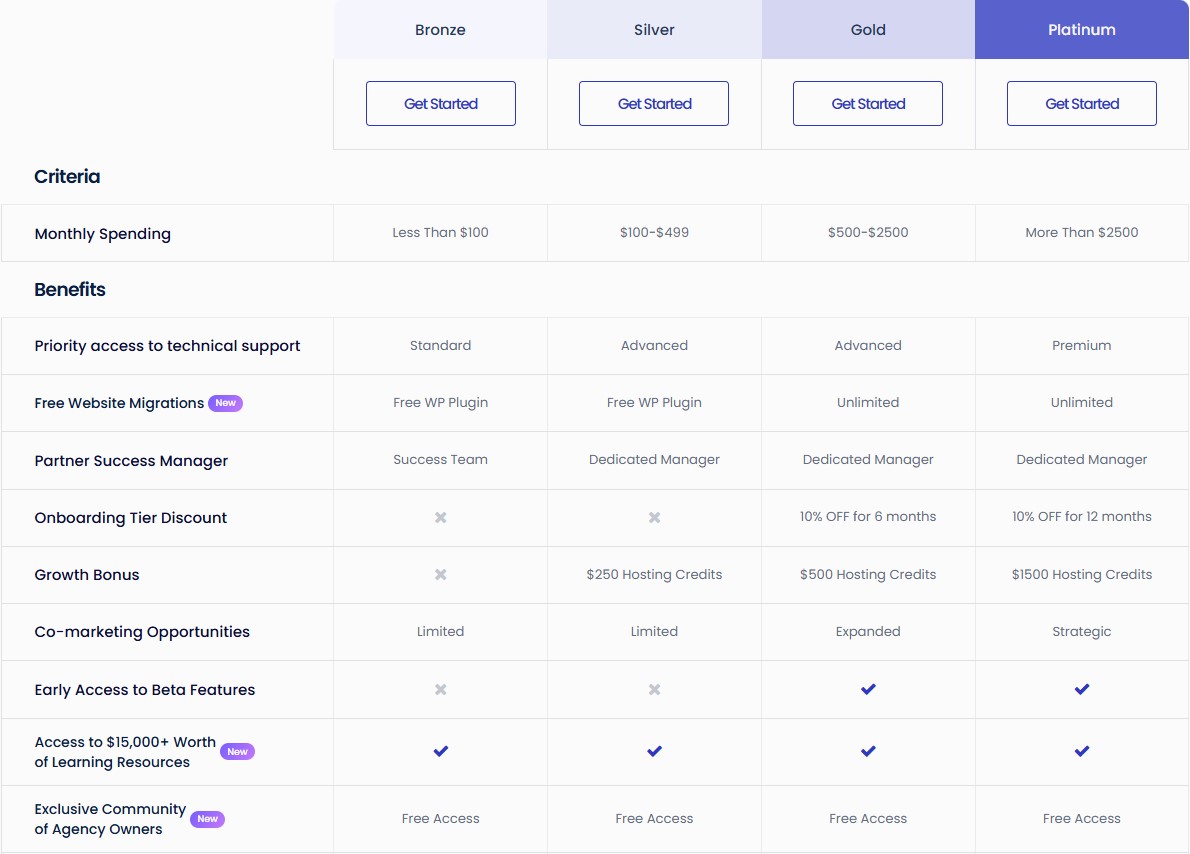The height and width of the screenshot is (854, 1190).
Task: Select the Platinum column header
Action: click(x=1081, y=29)
